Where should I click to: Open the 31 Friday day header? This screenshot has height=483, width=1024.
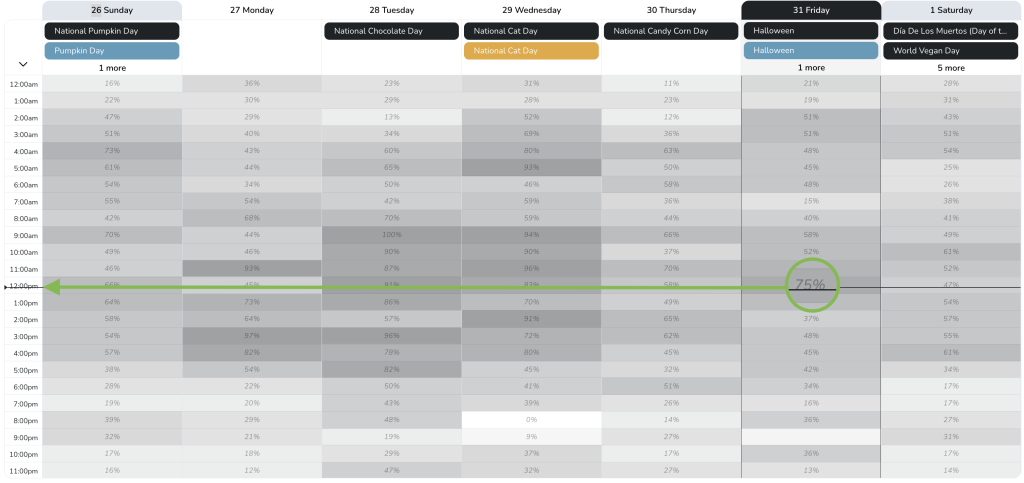[811, 10]
